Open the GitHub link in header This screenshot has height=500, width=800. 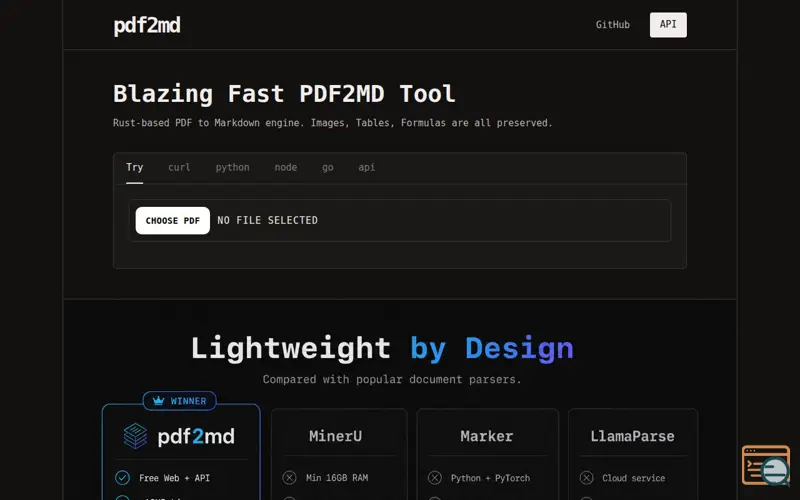[612, 24]
